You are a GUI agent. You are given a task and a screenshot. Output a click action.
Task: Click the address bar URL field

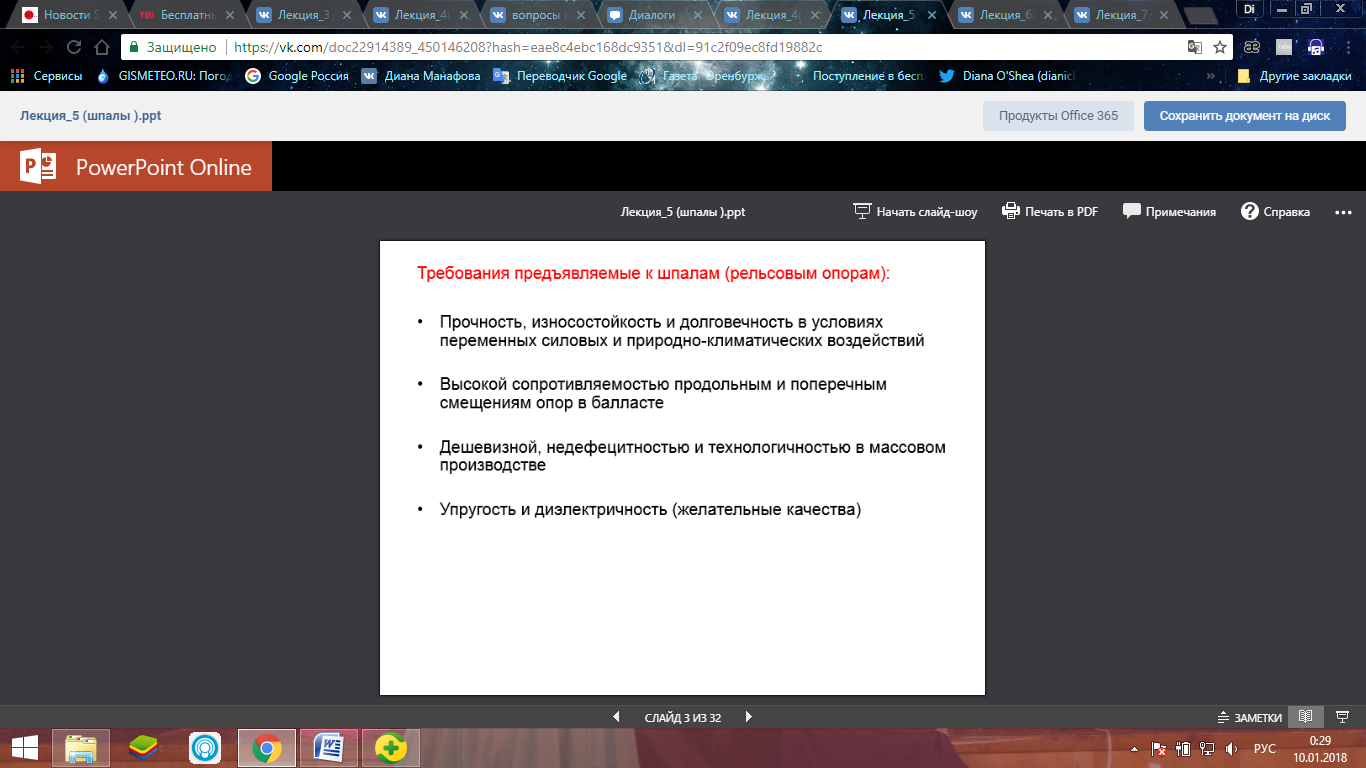(676, 47)
